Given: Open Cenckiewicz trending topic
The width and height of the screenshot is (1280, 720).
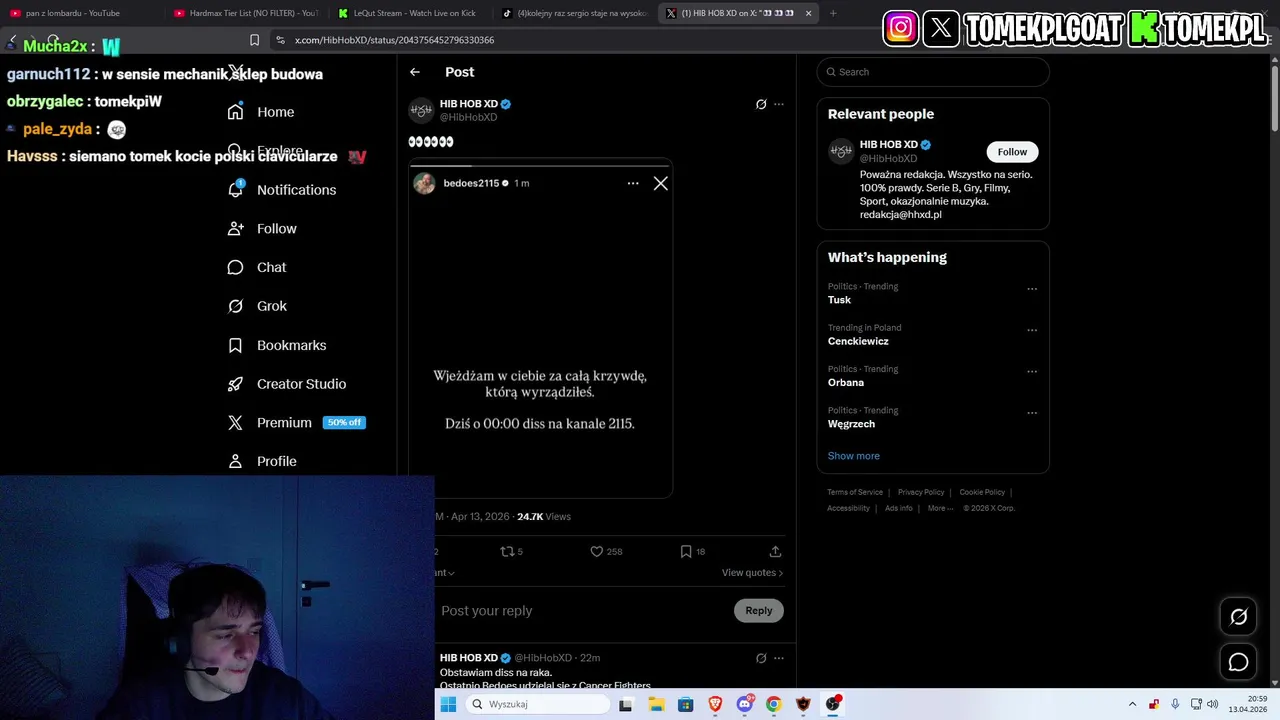Looking at the screenshot, I should pyautogui.click(x=858, y=341).
